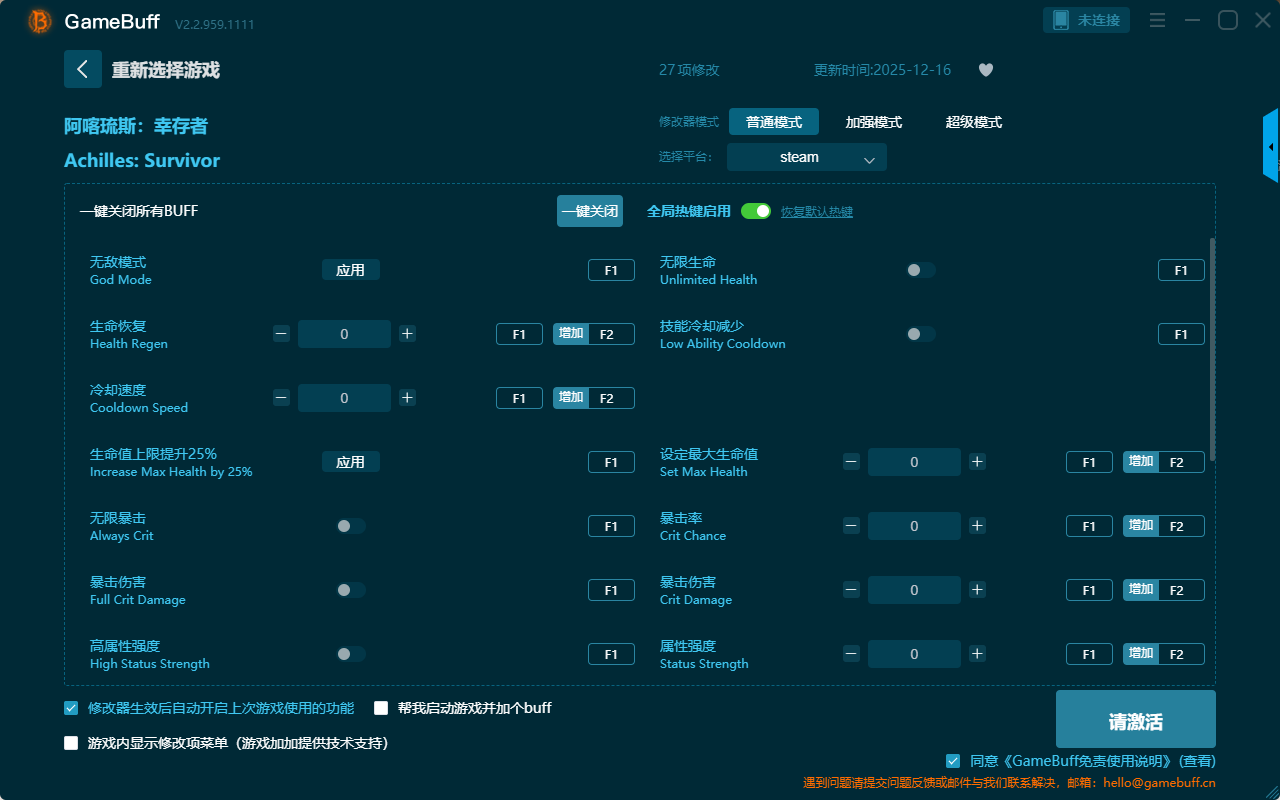Open the steam platform dropdown
The width and height of the screenshot is (1280, 800).
coord(806,157)
